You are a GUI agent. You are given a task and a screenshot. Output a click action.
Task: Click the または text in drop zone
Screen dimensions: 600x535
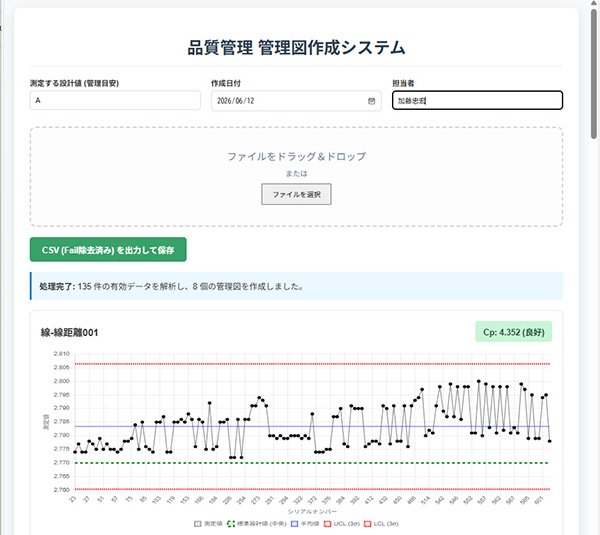(x=296, y=174)
